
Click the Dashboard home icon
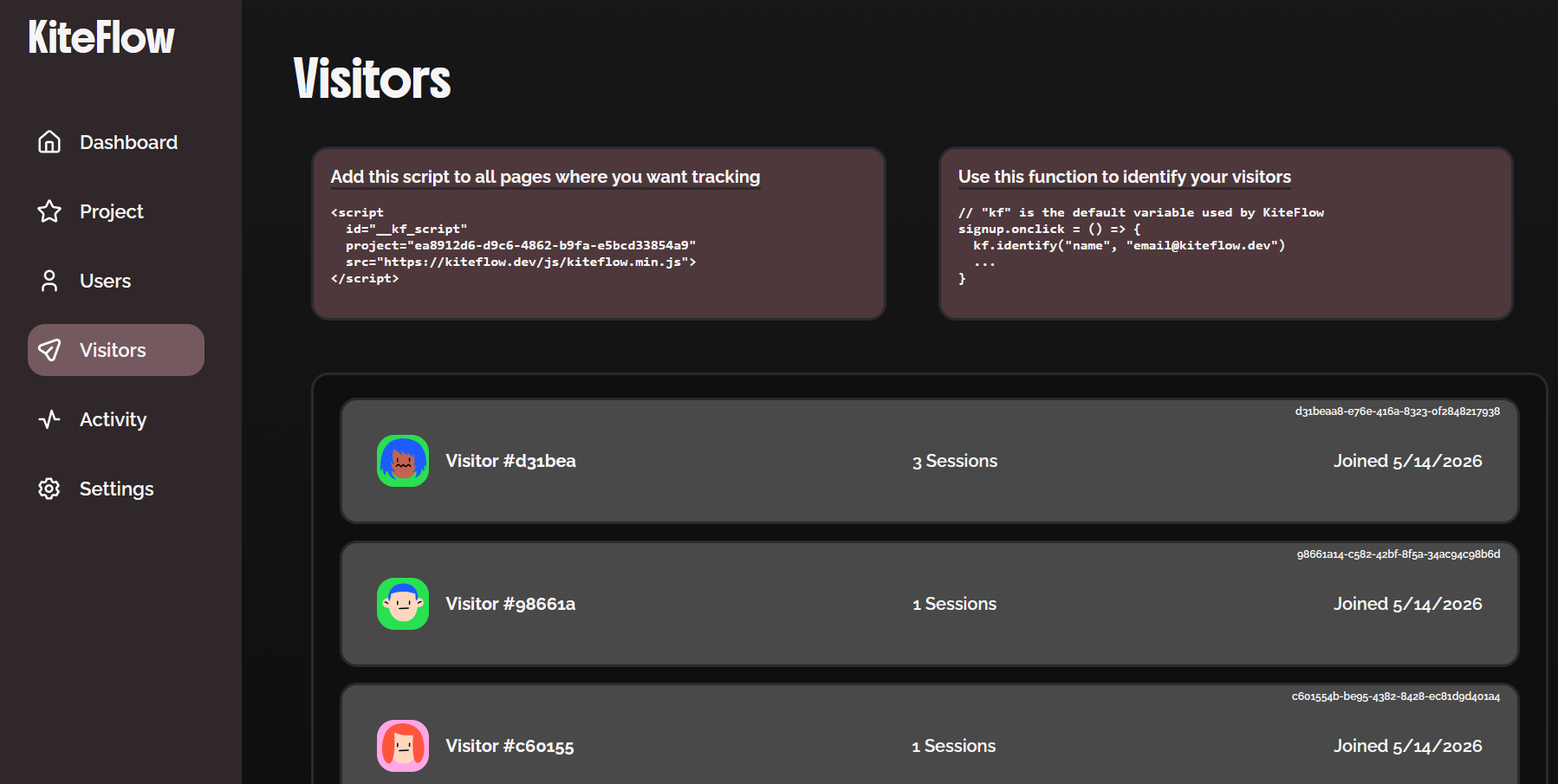pos(49,142)
